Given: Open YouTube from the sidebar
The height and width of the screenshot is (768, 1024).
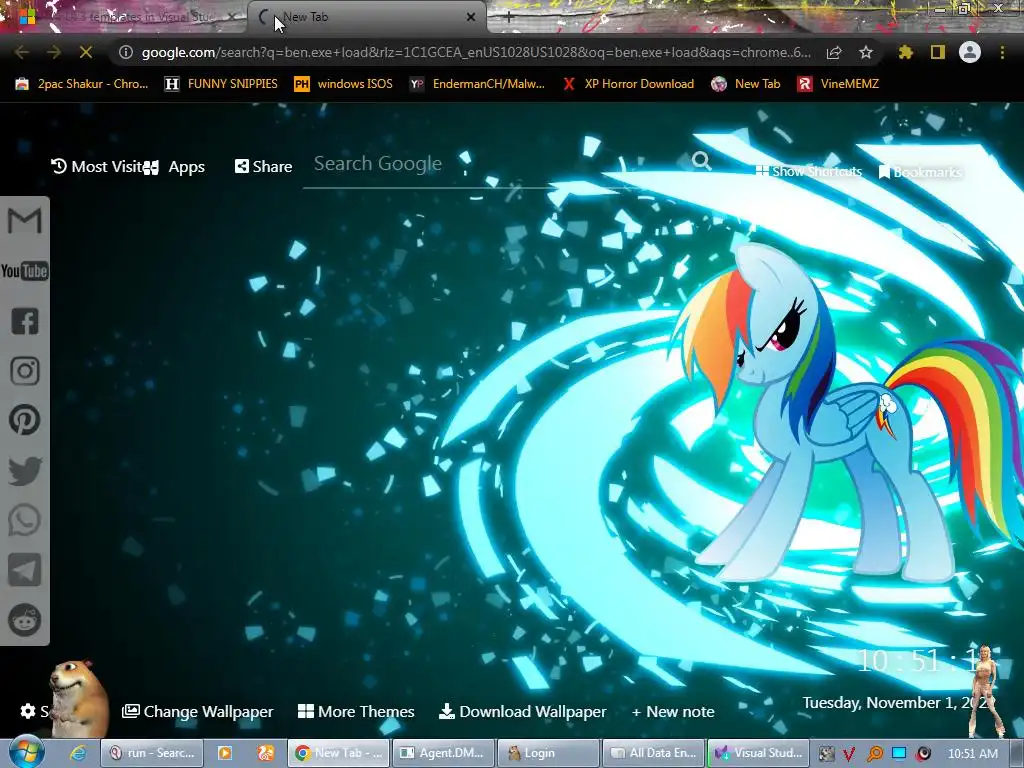Looking at the screenshot, I should click(x=25, y=271).
